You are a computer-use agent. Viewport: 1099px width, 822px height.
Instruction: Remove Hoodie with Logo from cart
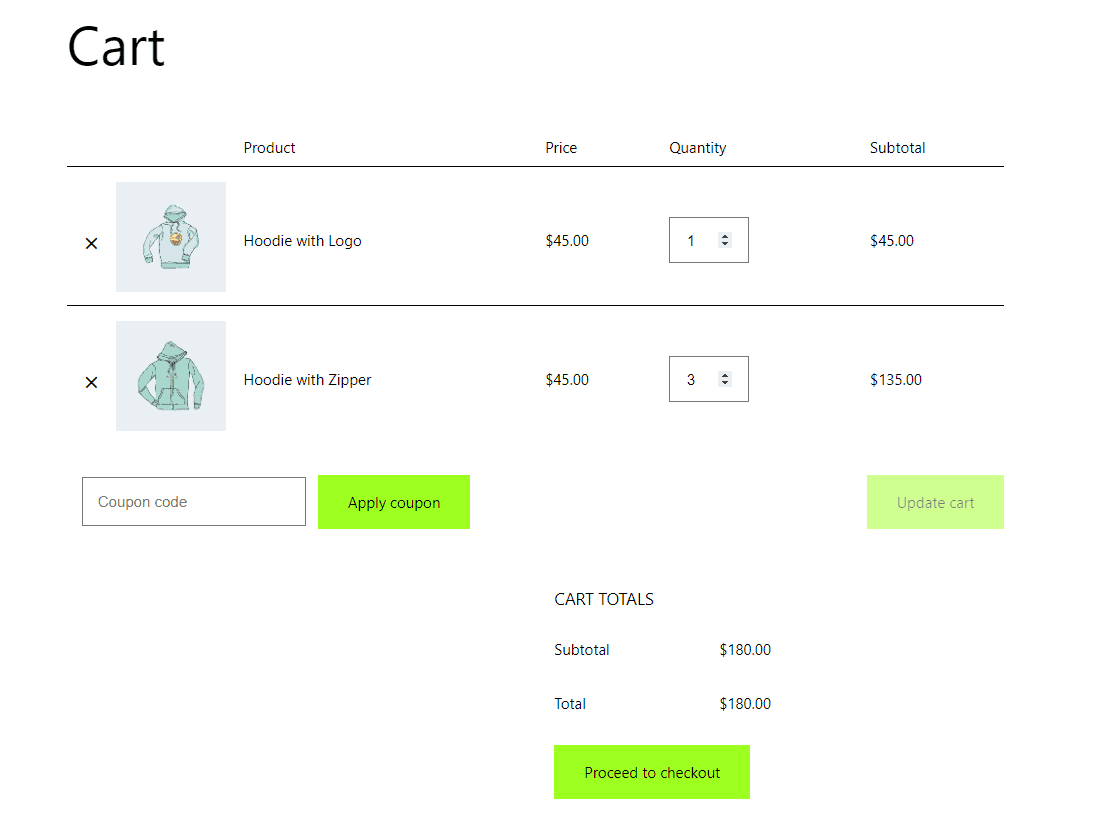[x=91, y=242]
